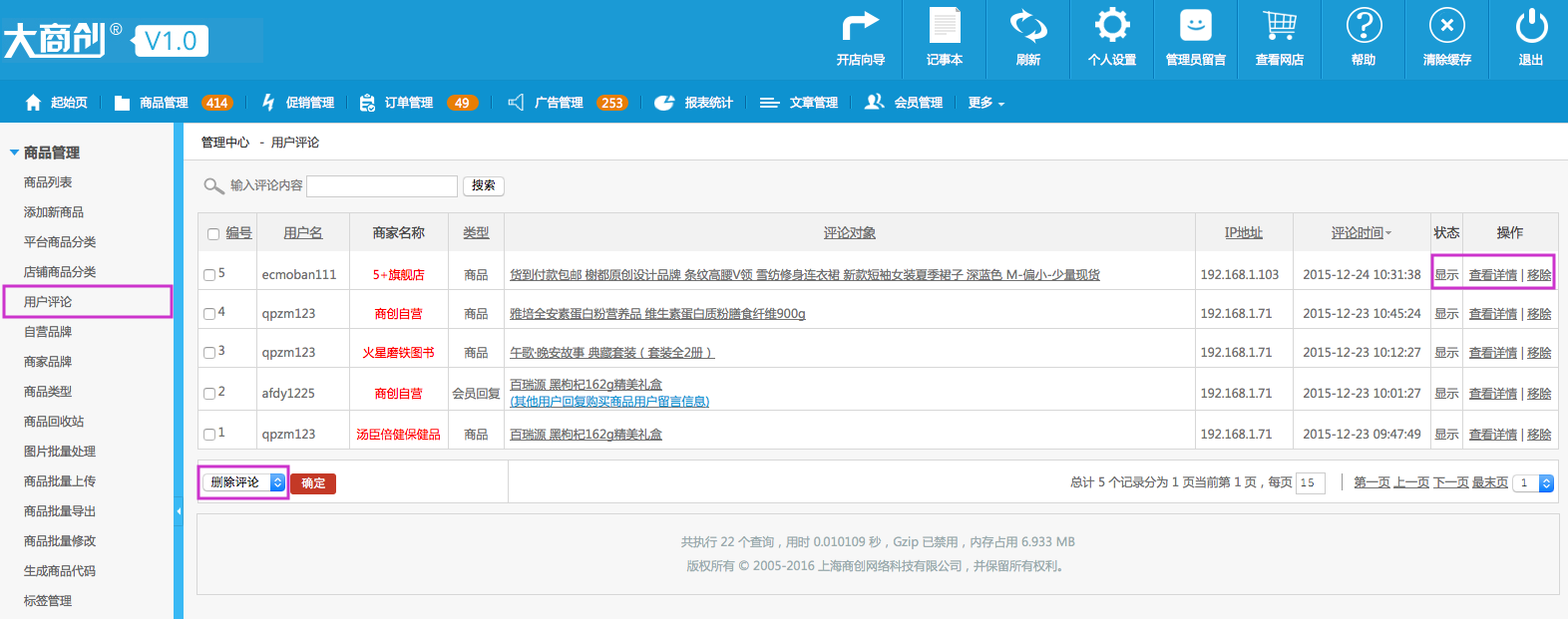Click the people icon of 会员管理

[874, 102]
